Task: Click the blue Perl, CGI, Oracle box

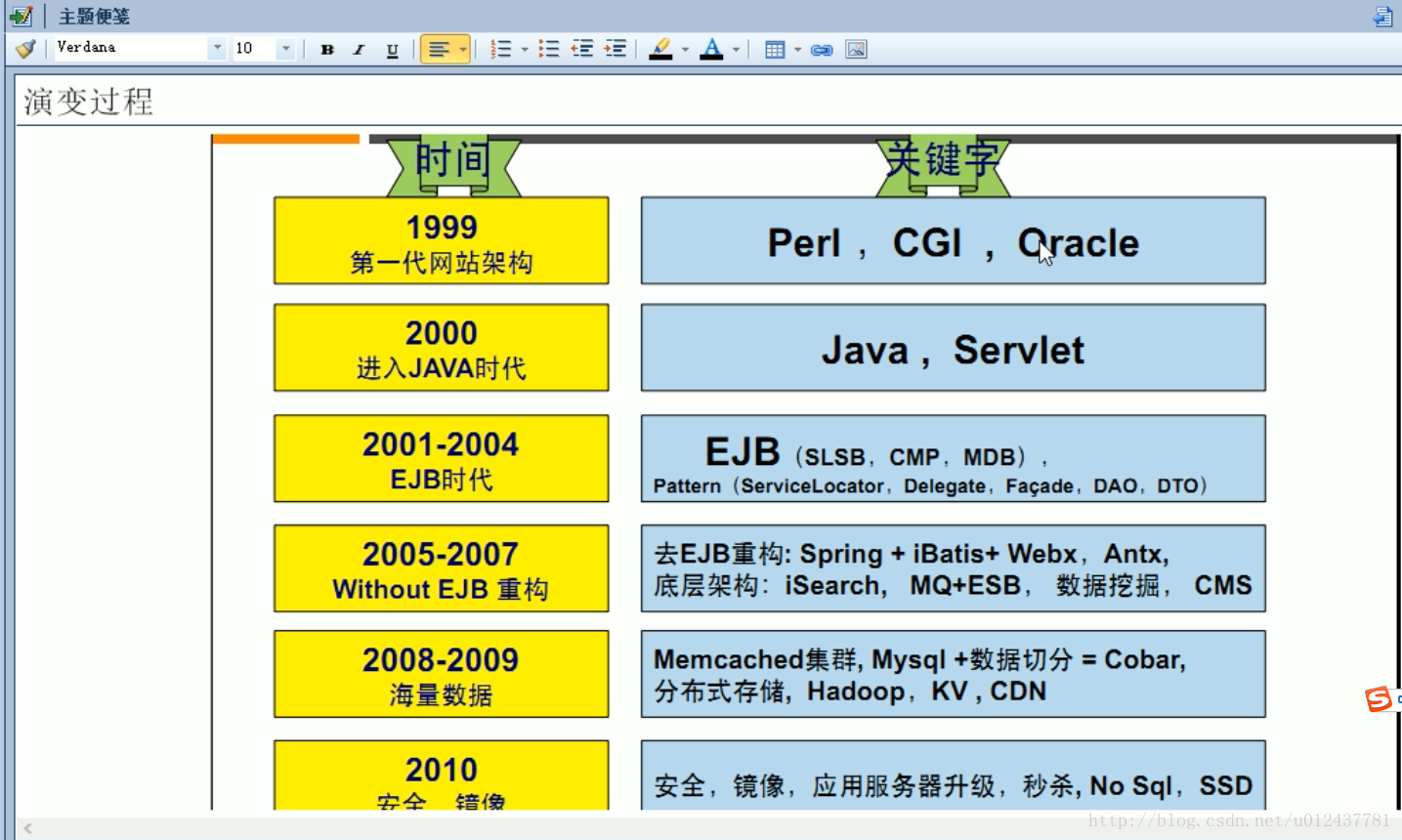Action: [954, 240]
